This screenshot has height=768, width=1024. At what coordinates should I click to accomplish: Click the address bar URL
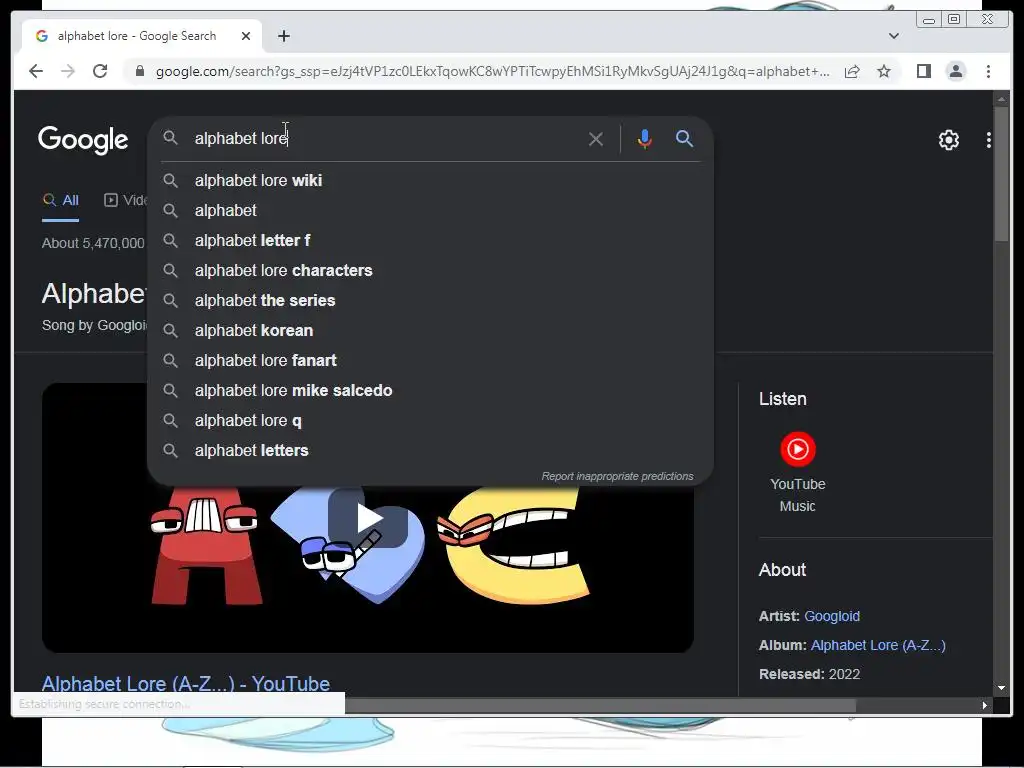(x=492, y=71)
